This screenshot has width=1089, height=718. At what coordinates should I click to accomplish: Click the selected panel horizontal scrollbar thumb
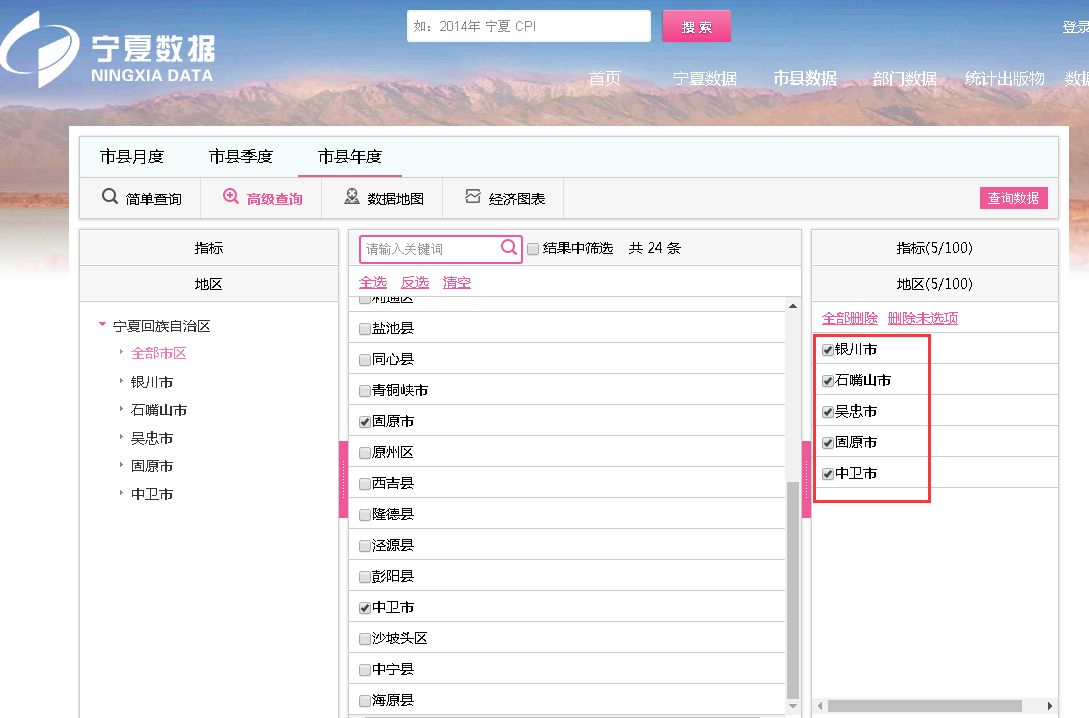[924, 706]
